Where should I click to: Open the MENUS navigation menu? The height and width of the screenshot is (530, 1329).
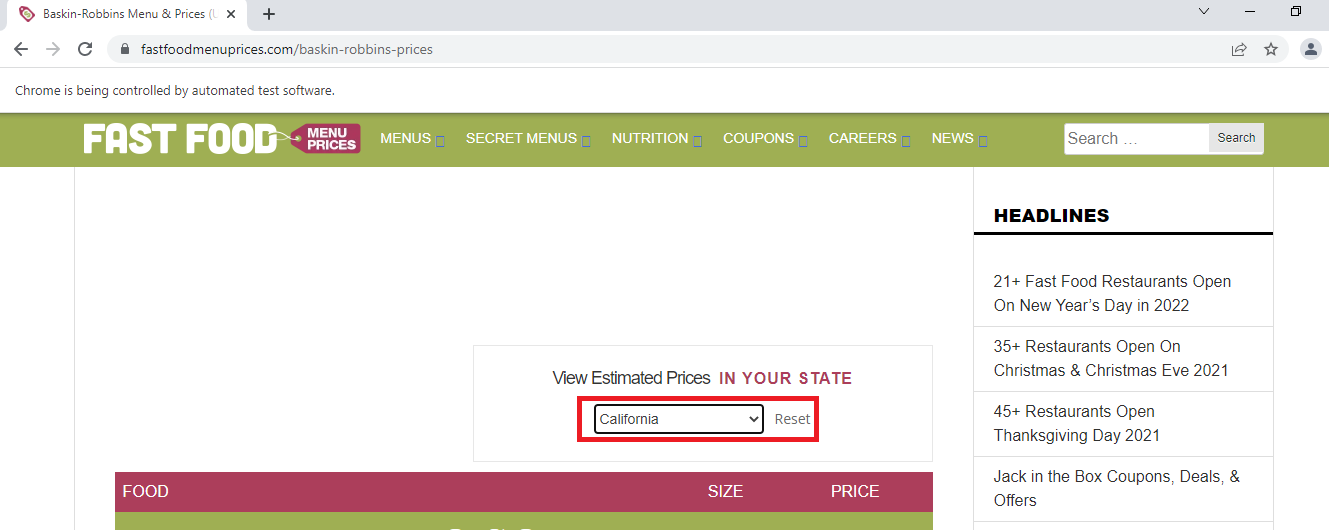click(405, 139)
